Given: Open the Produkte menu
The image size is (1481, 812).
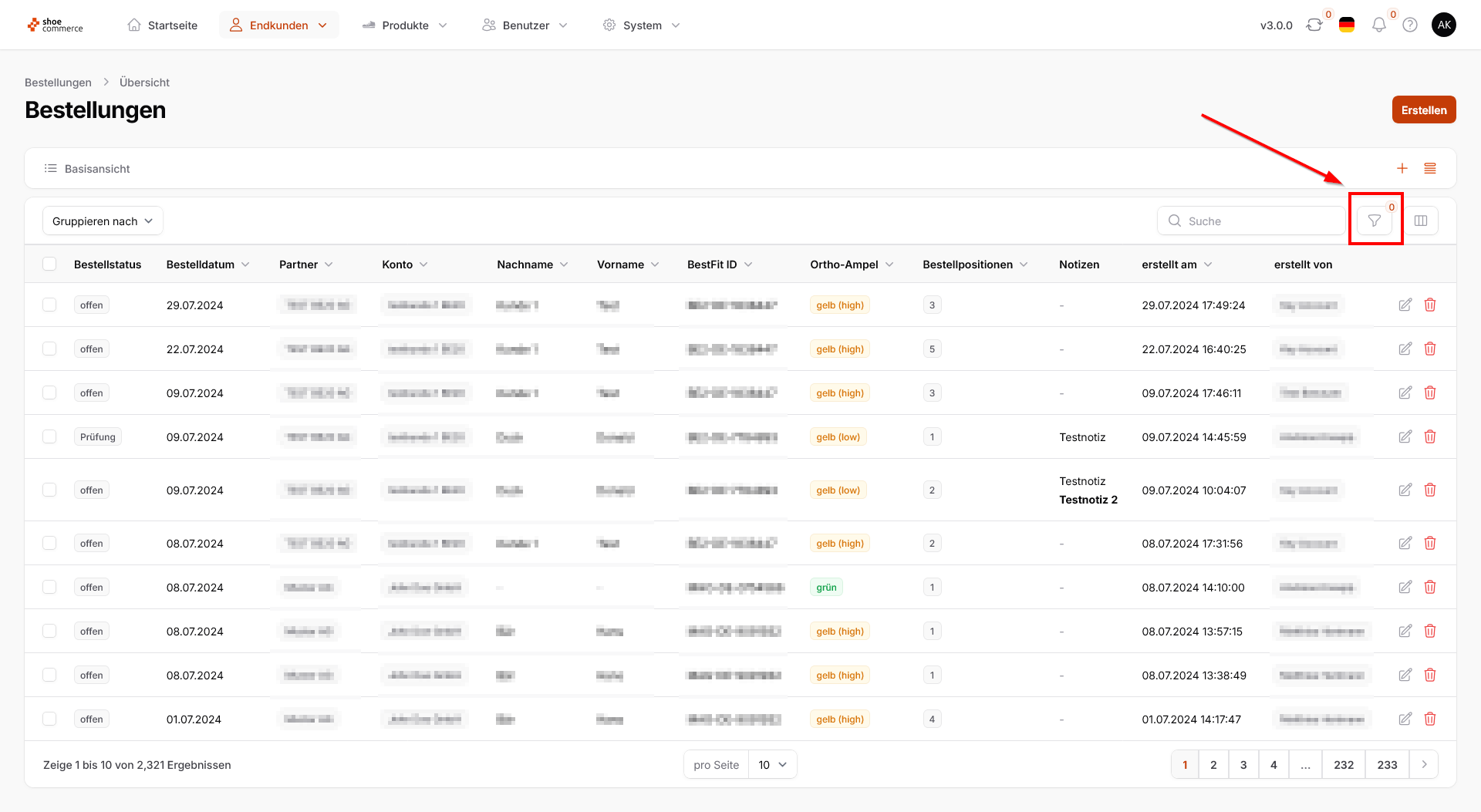Looking at the screenshot, I should click(404, 25).
